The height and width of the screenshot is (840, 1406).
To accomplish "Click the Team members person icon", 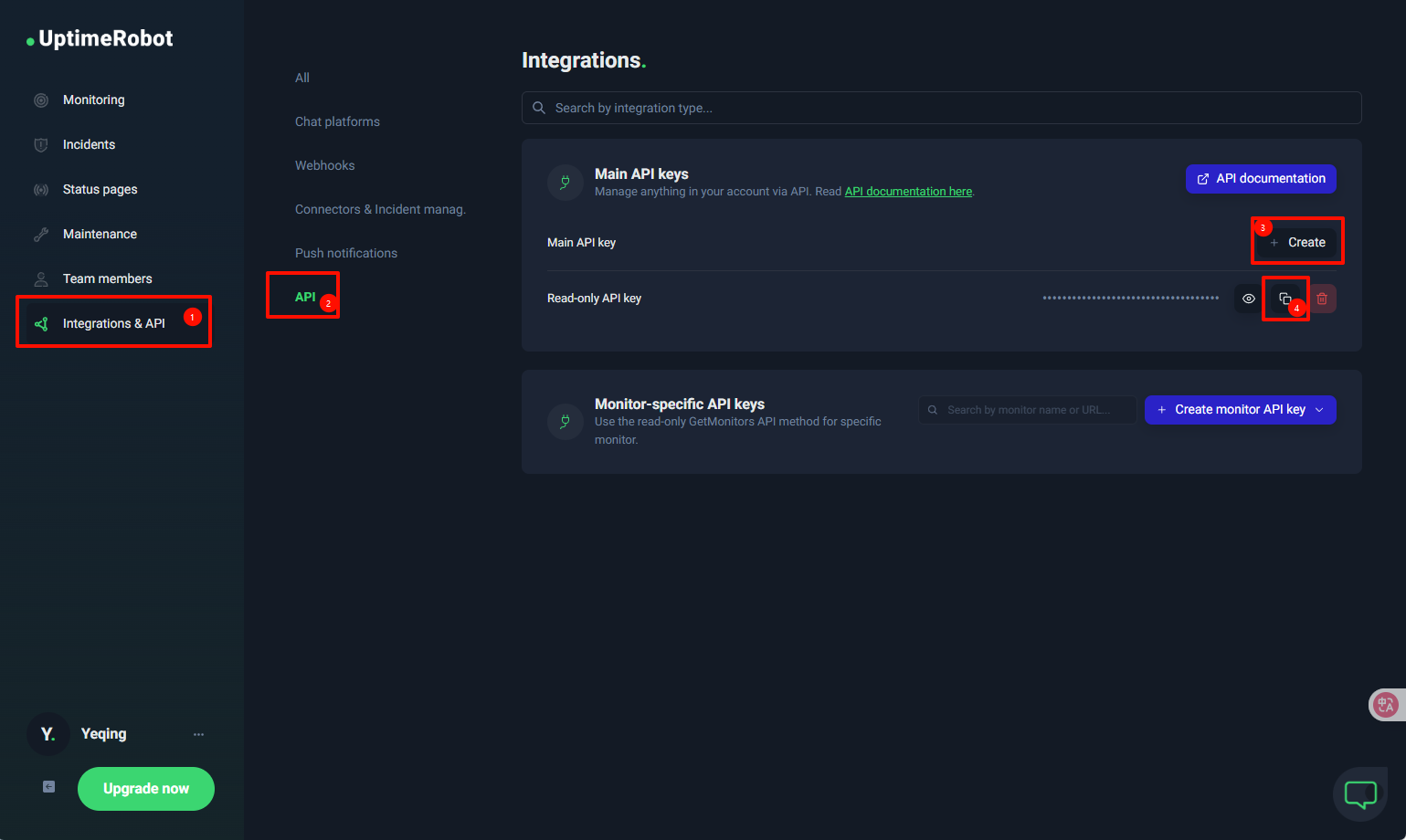I will coord(41,279).
